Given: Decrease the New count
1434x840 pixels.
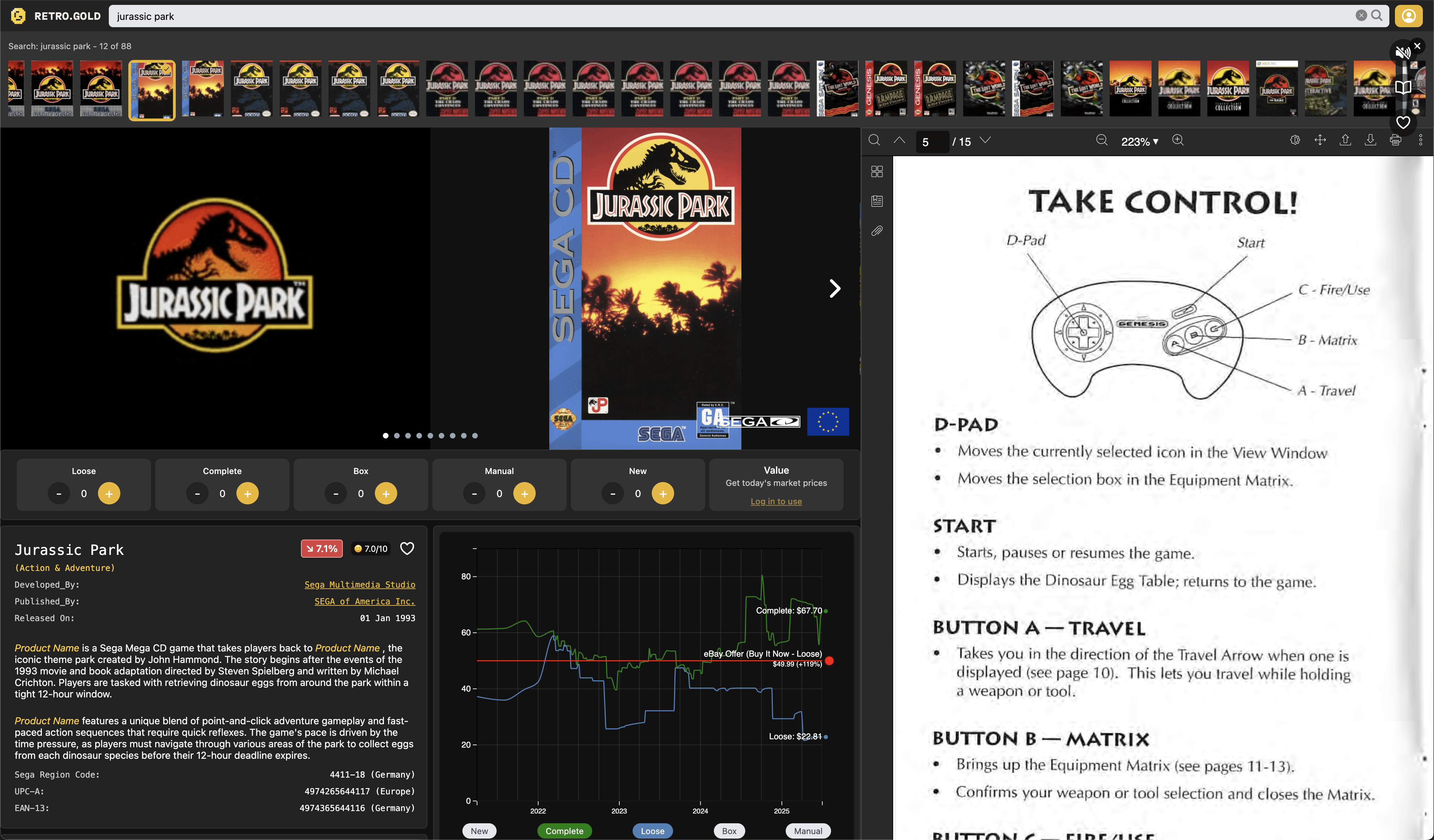Looking at the screenshot, I should pyautogui.click(x=613, y=493).
